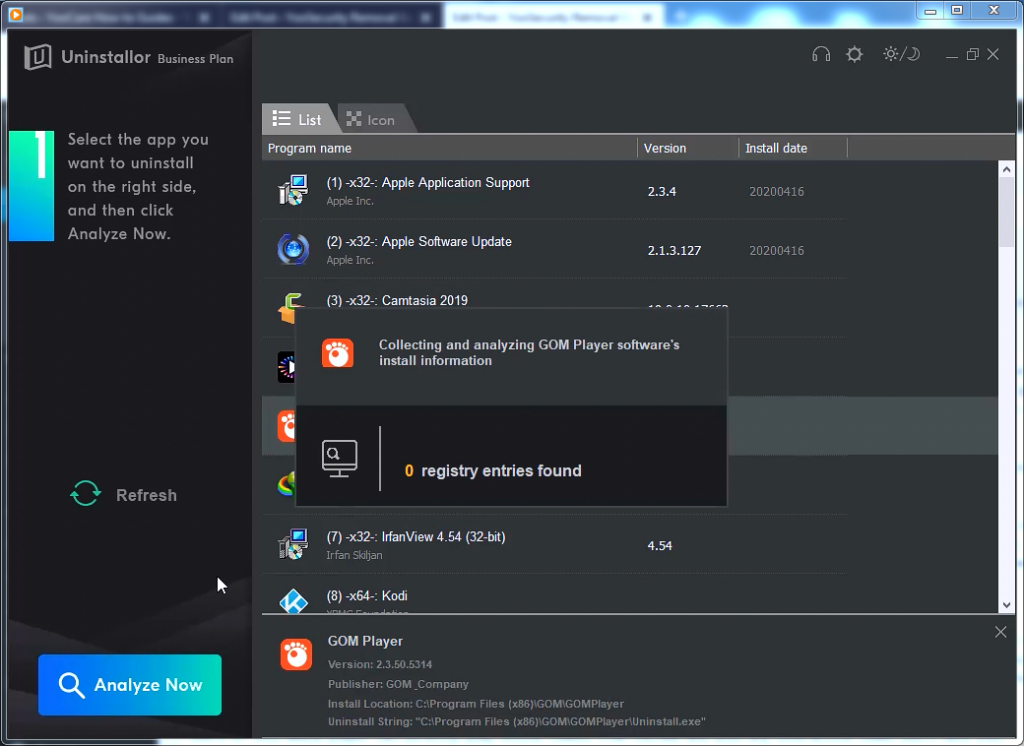This screenshot has width=1024, height=746.
Task: Click the program list scrollbar thumb
Action: (1006, 213)
